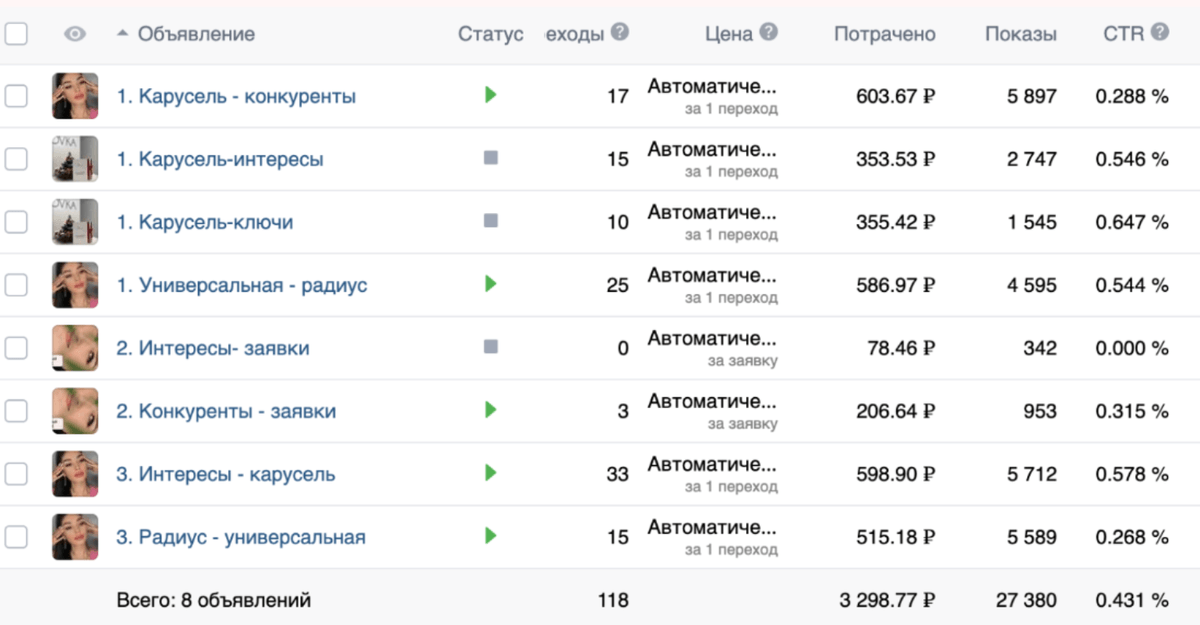The width and height of the screenshot is (1200, 625).
Task: Click the eye visibility icon in header
Action: point(75,34)
